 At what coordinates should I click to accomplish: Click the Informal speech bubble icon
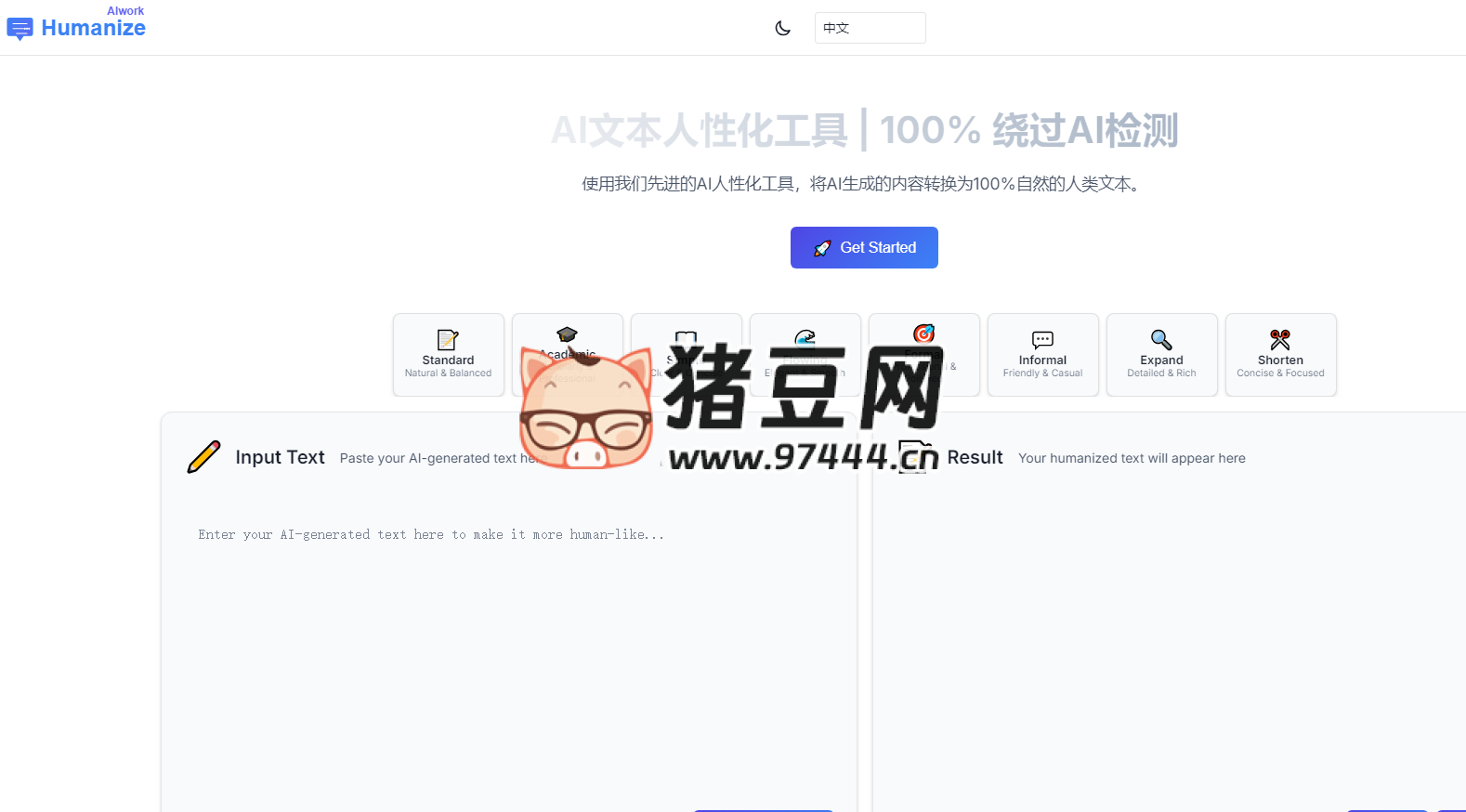(x=1043, y=340)
